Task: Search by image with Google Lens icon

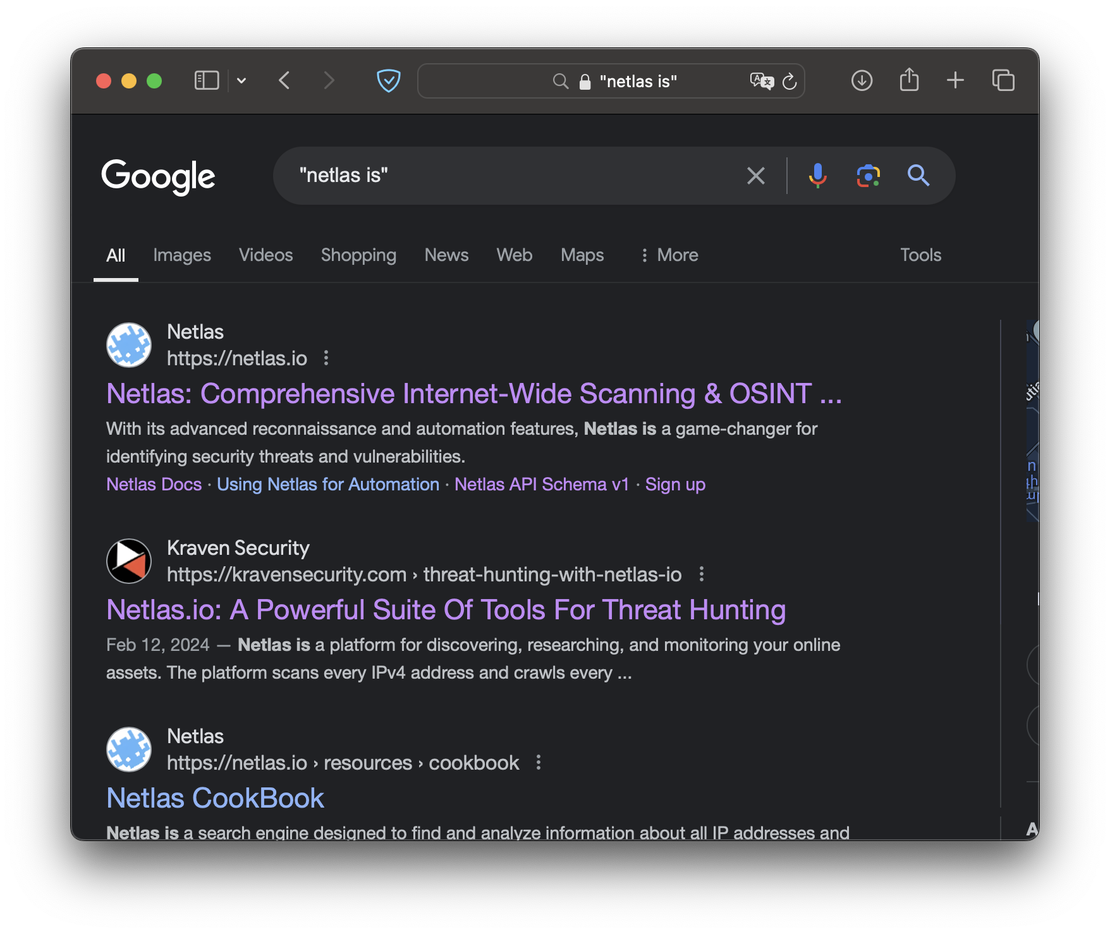Action: pos(868,176)
